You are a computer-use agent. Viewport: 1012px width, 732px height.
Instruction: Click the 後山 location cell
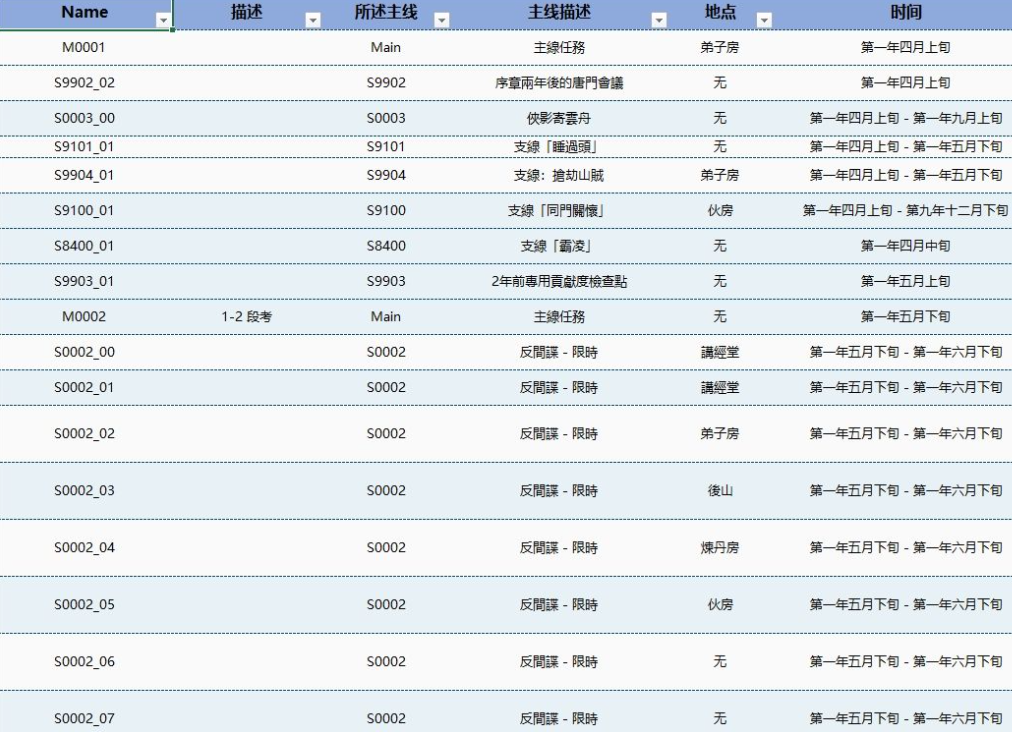point(719,491)
